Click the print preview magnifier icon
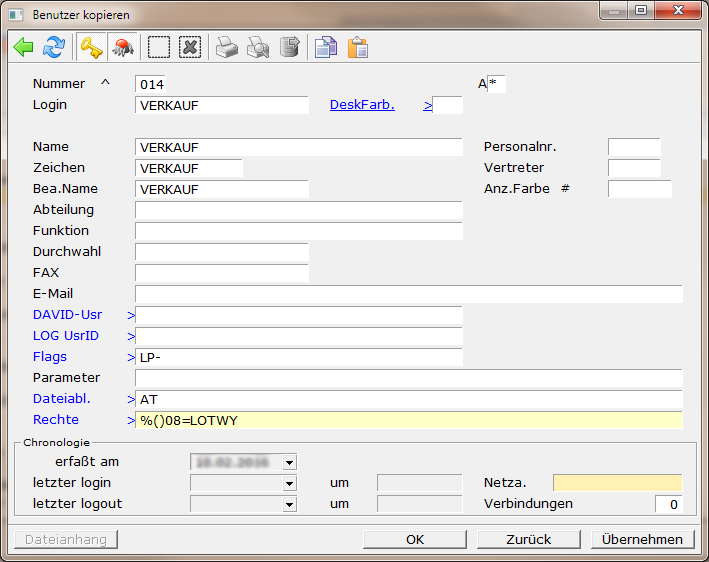The width and height of the screenshot is (709, 562). (258, 47)
